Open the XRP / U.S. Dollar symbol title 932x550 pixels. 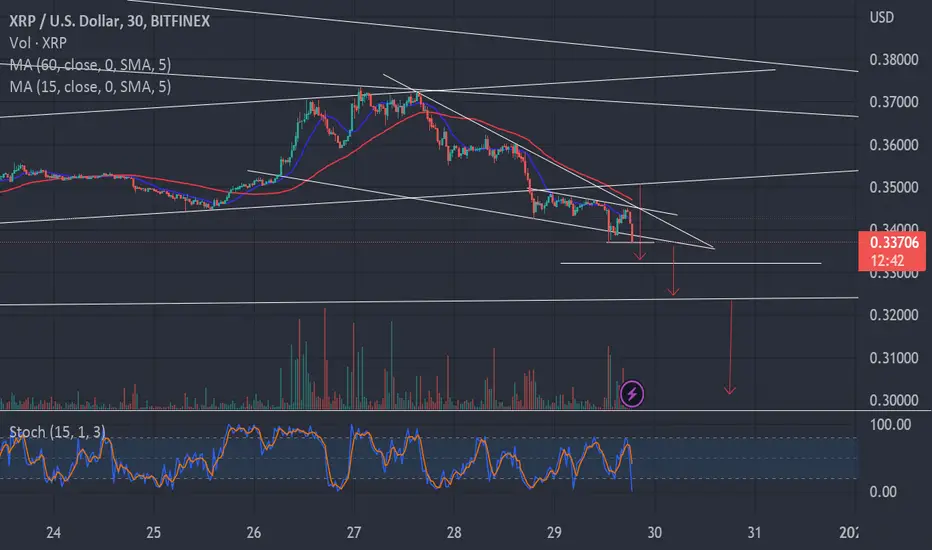coord(109,21)
